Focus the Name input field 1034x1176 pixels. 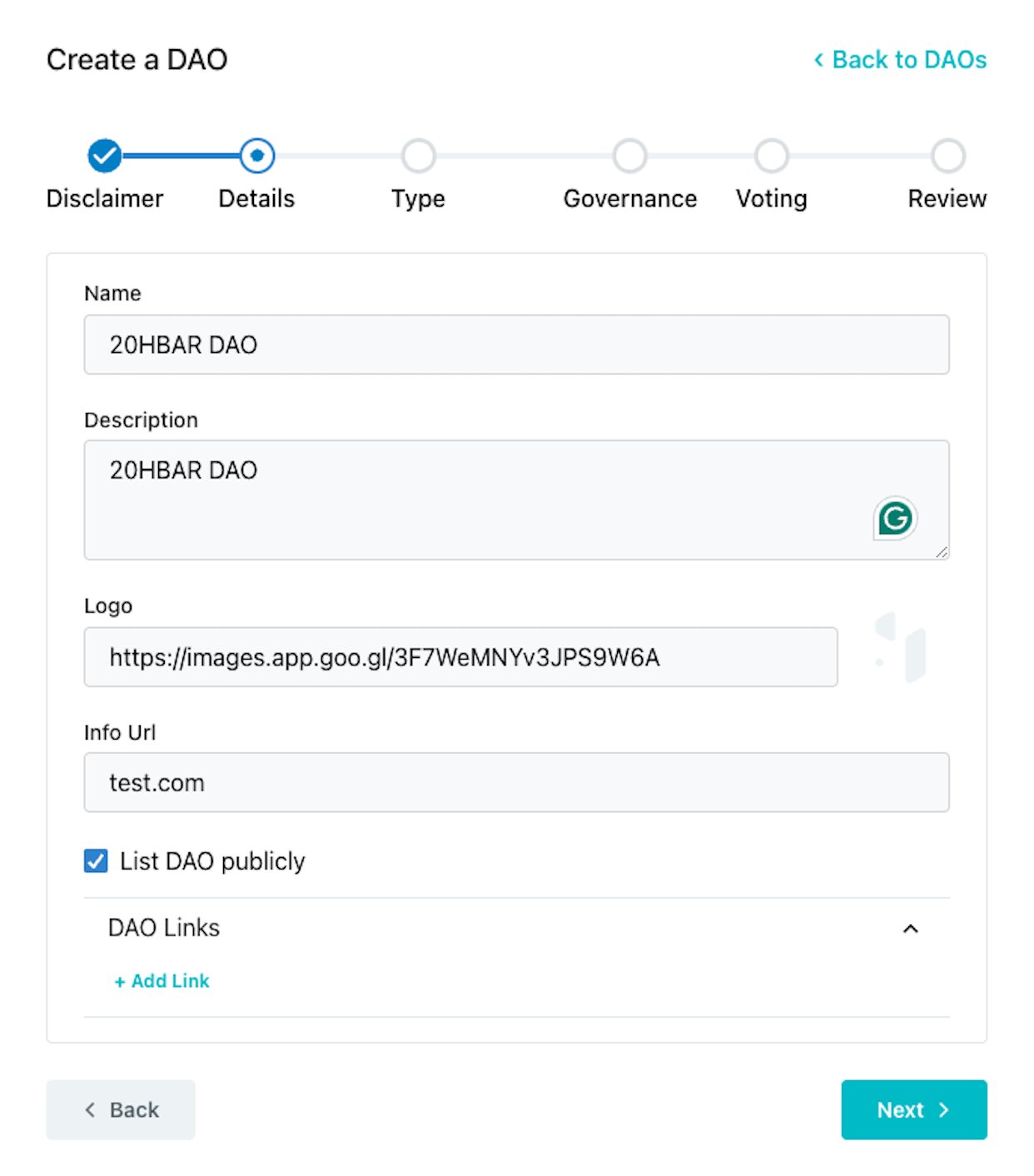point(516,345)
